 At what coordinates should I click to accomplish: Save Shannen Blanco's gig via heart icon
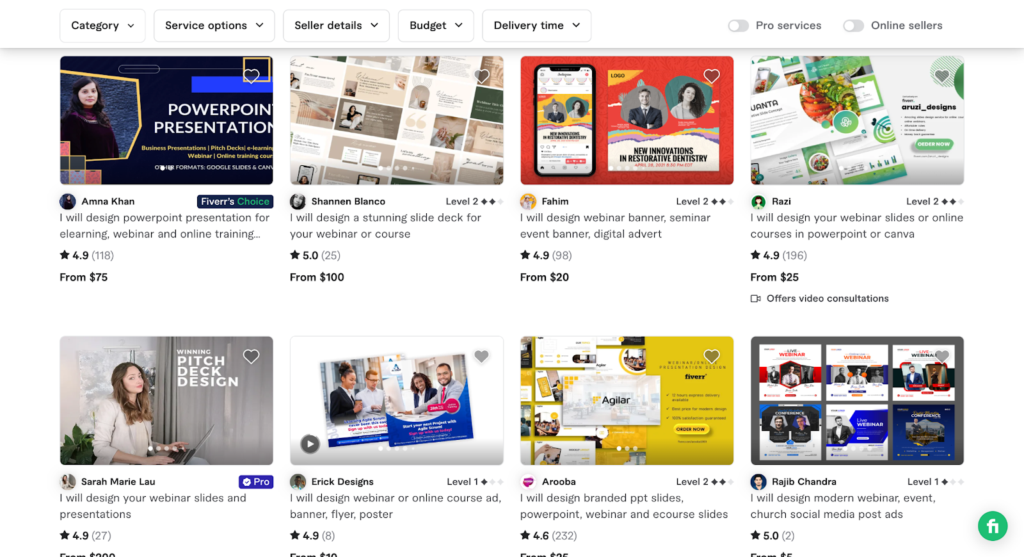point(481,76)
